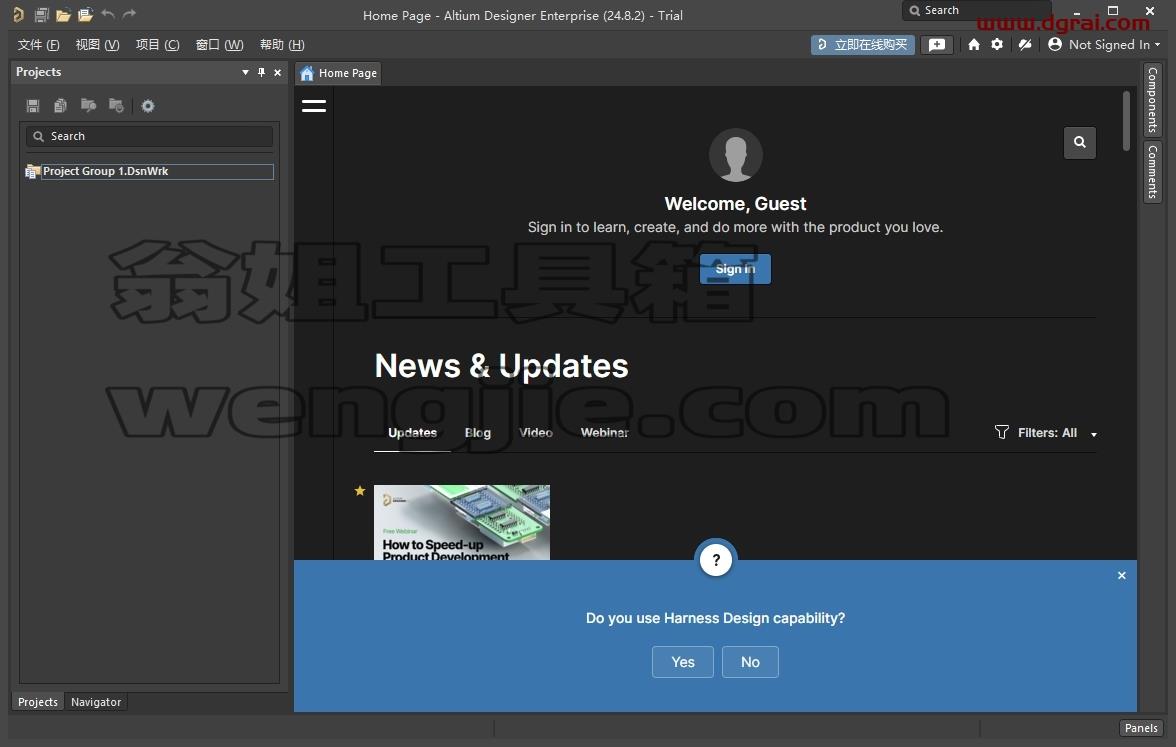
Task: Click the recent projects folder-clock icon
Action: point(116,106)
